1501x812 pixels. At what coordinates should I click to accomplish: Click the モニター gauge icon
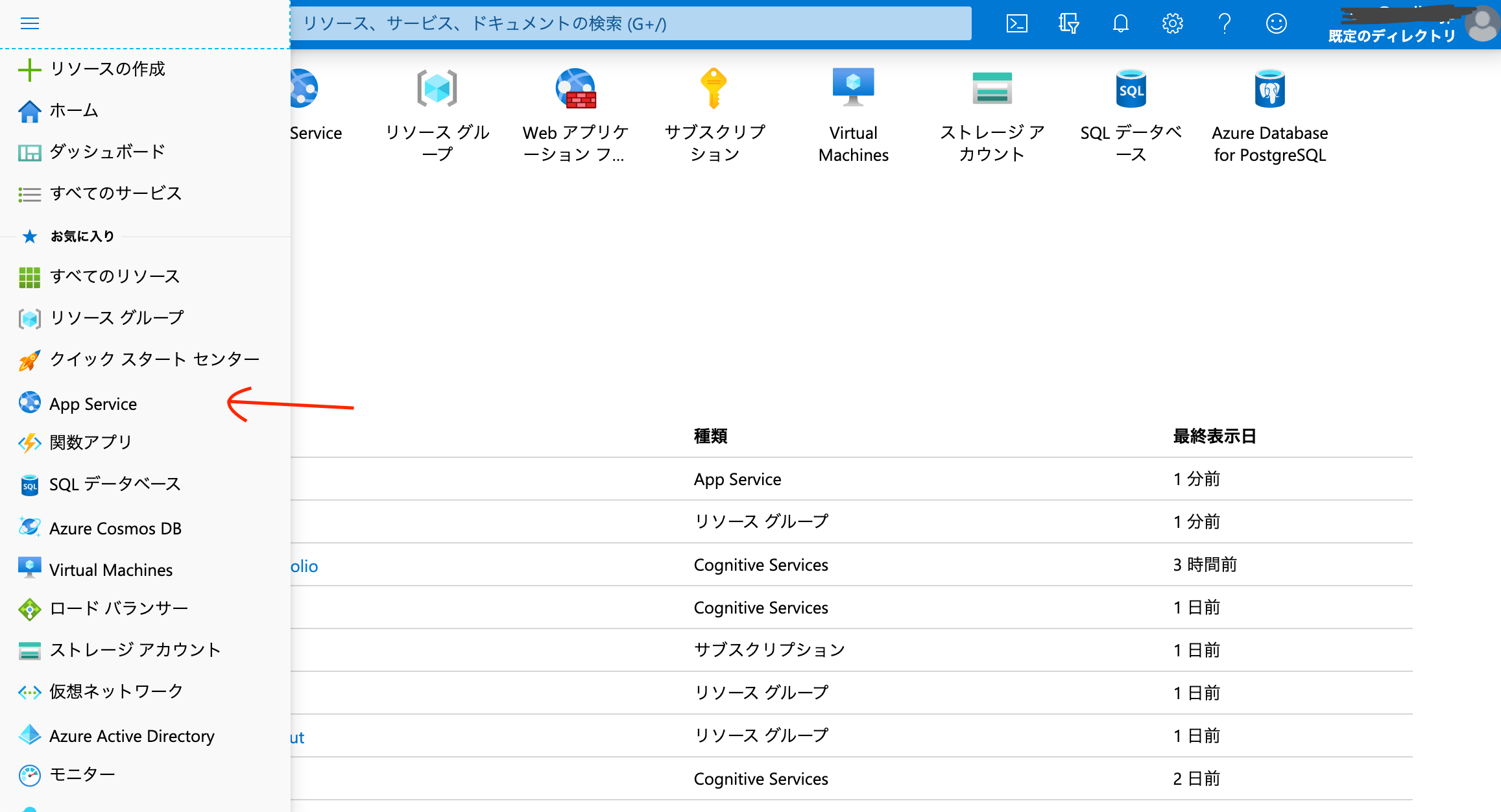click(x=30, y=775)
